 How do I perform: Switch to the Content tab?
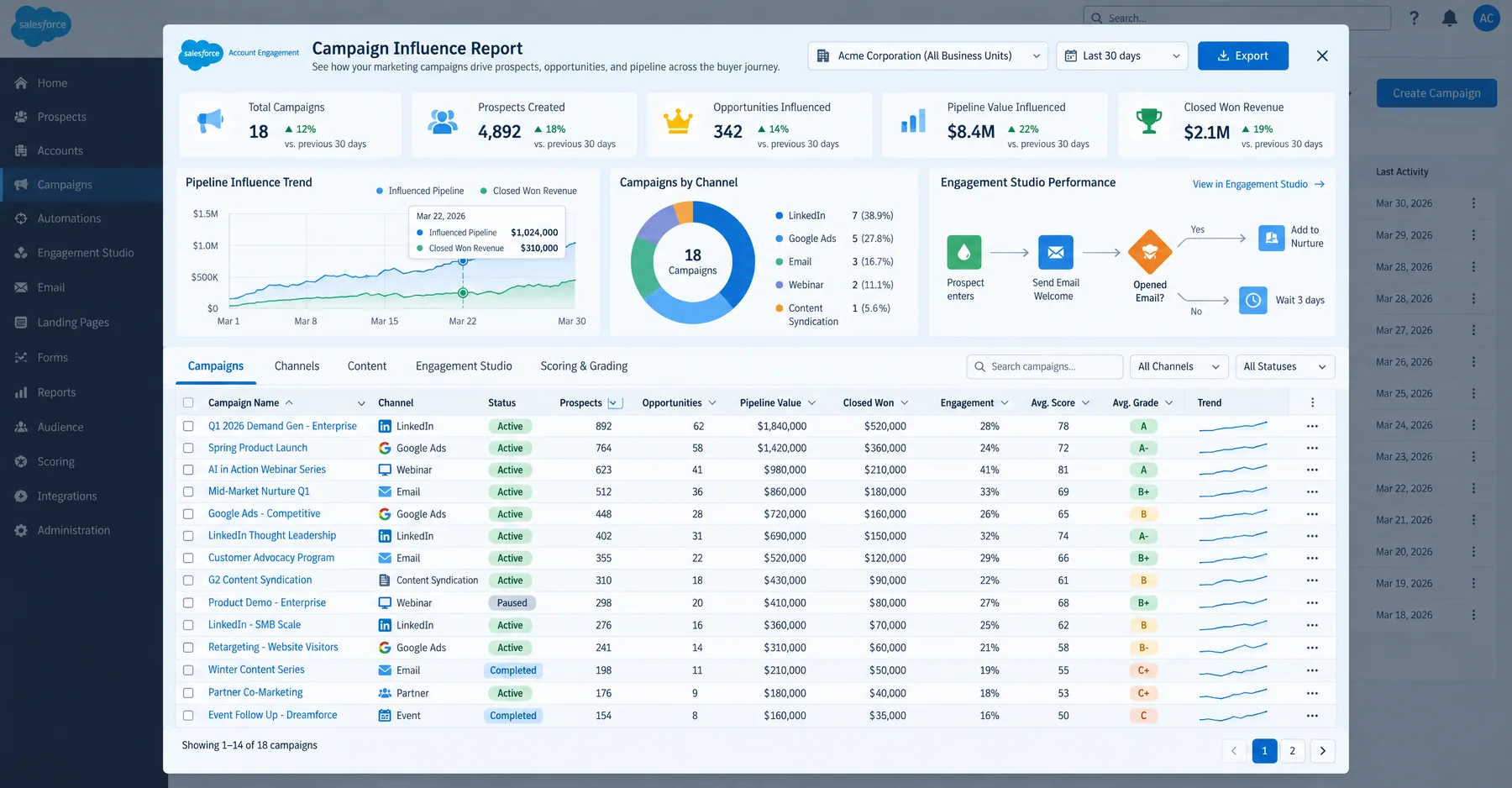pos(367,366)
